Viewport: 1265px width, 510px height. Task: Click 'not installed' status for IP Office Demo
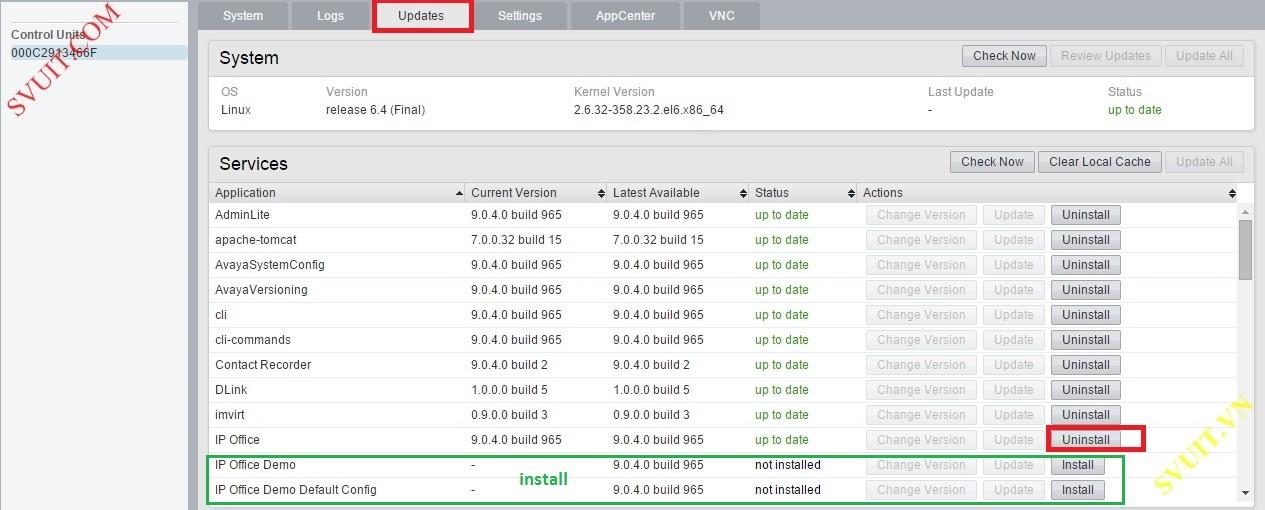(787, 465)
